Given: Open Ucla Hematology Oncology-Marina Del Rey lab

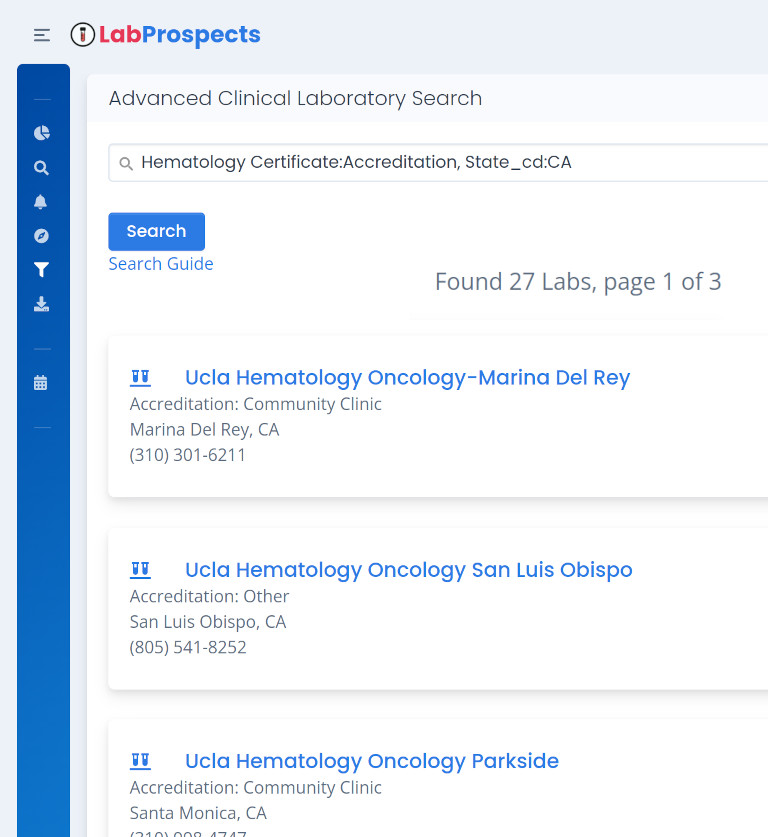Looking at the screenshot, I should click(x=407, y=378).
